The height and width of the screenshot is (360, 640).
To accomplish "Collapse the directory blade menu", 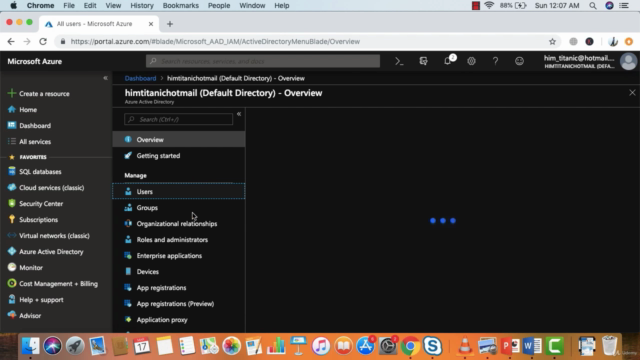I will [x=239, y=114].
